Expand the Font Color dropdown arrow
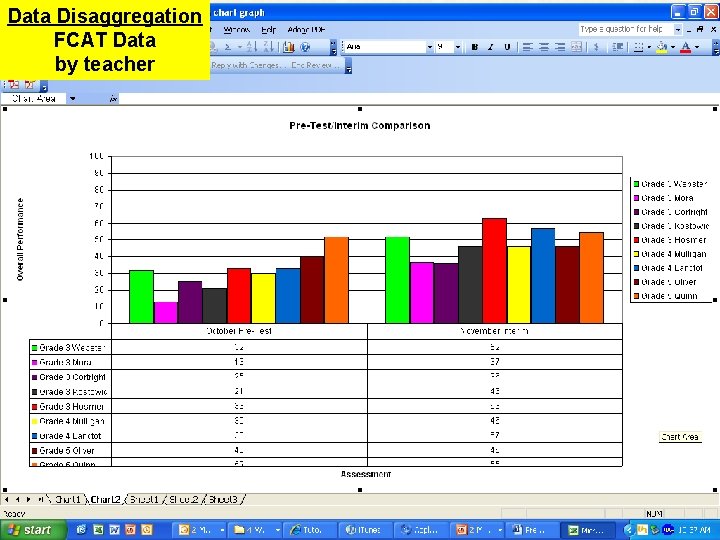This screenshot has width=720, height=540. tap(697, 47)
